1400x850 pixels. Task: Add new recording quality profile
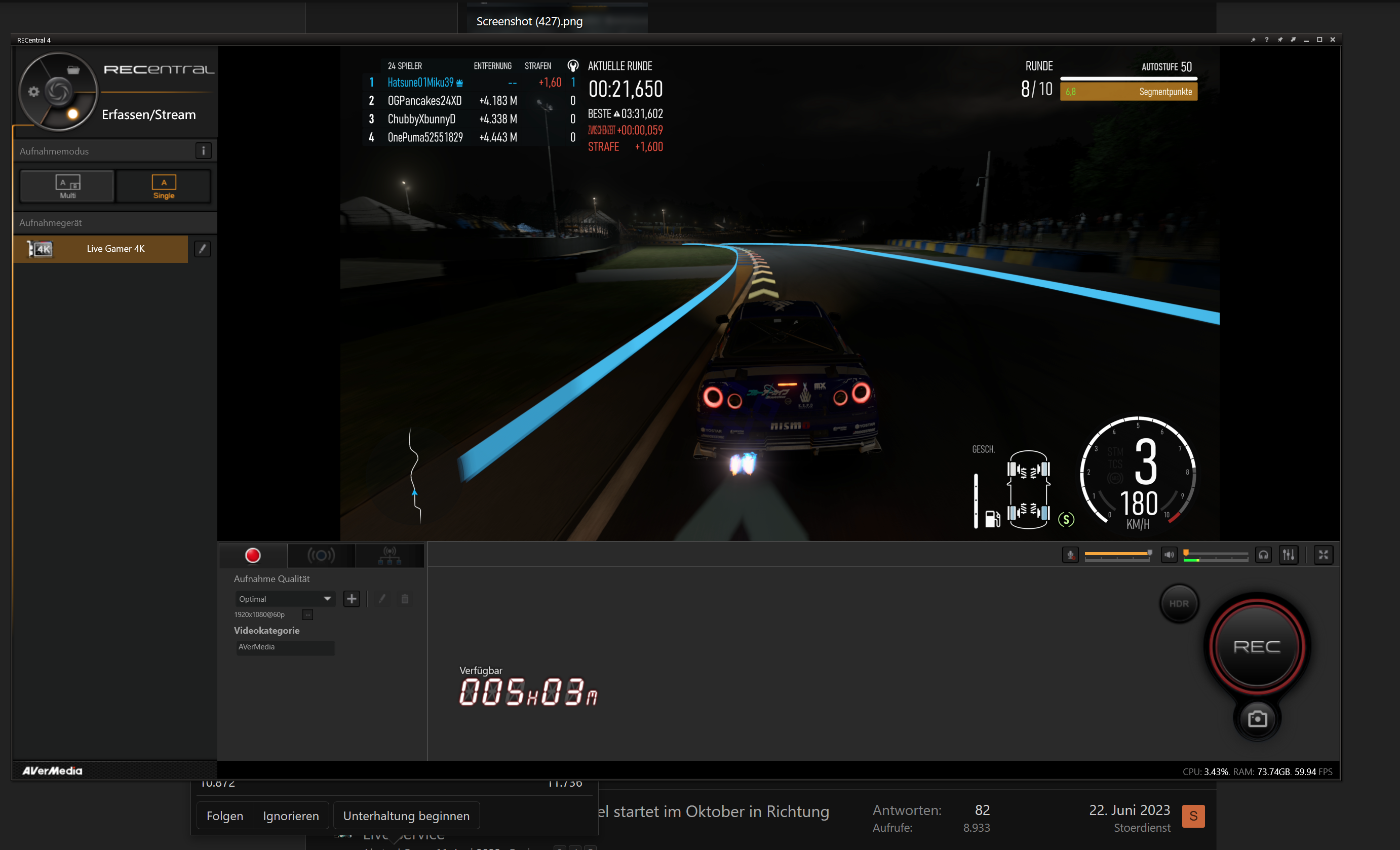point(352,599)
